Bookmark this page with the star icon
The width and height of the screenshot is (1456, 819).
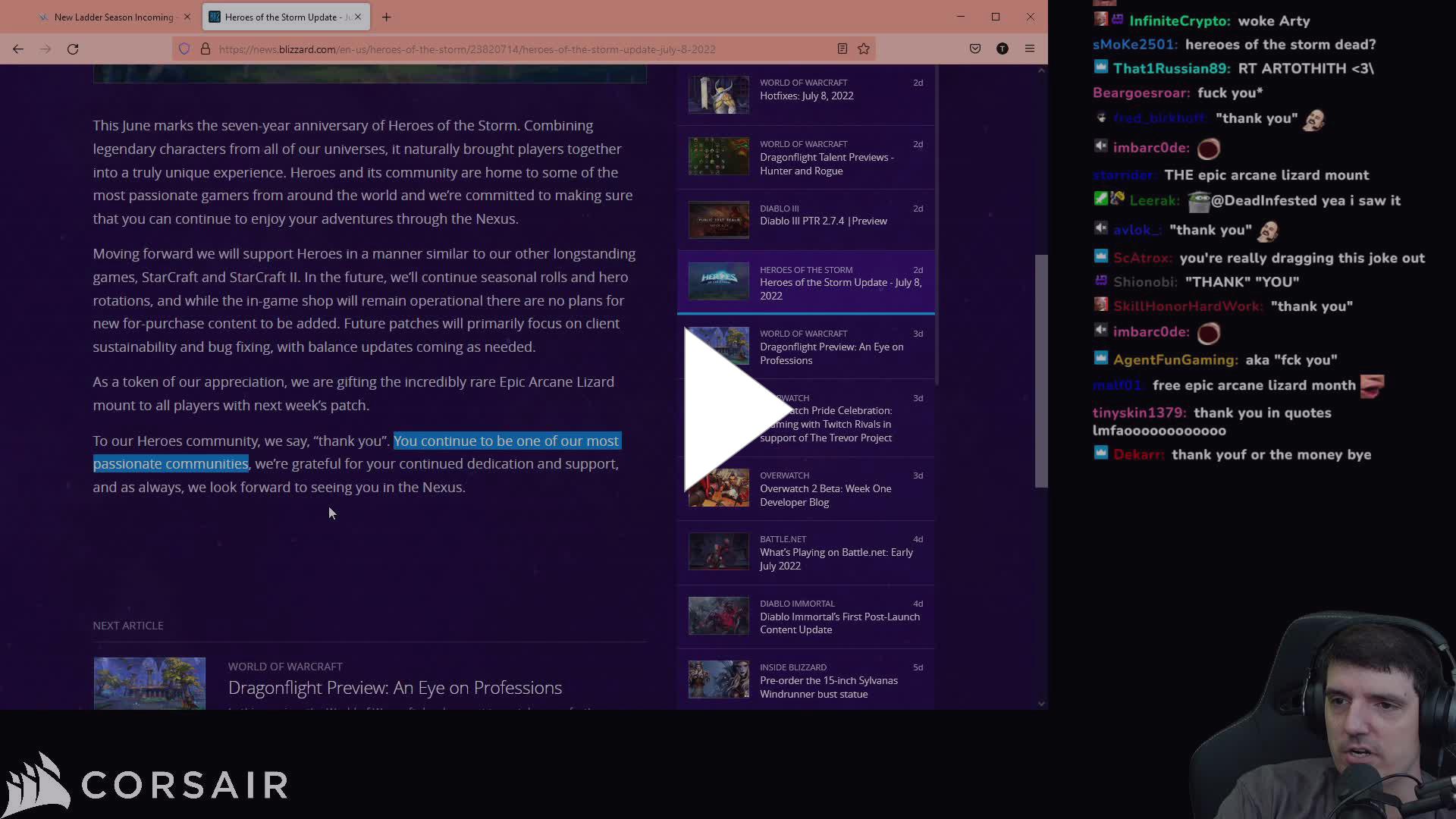(x=864, y=49)
